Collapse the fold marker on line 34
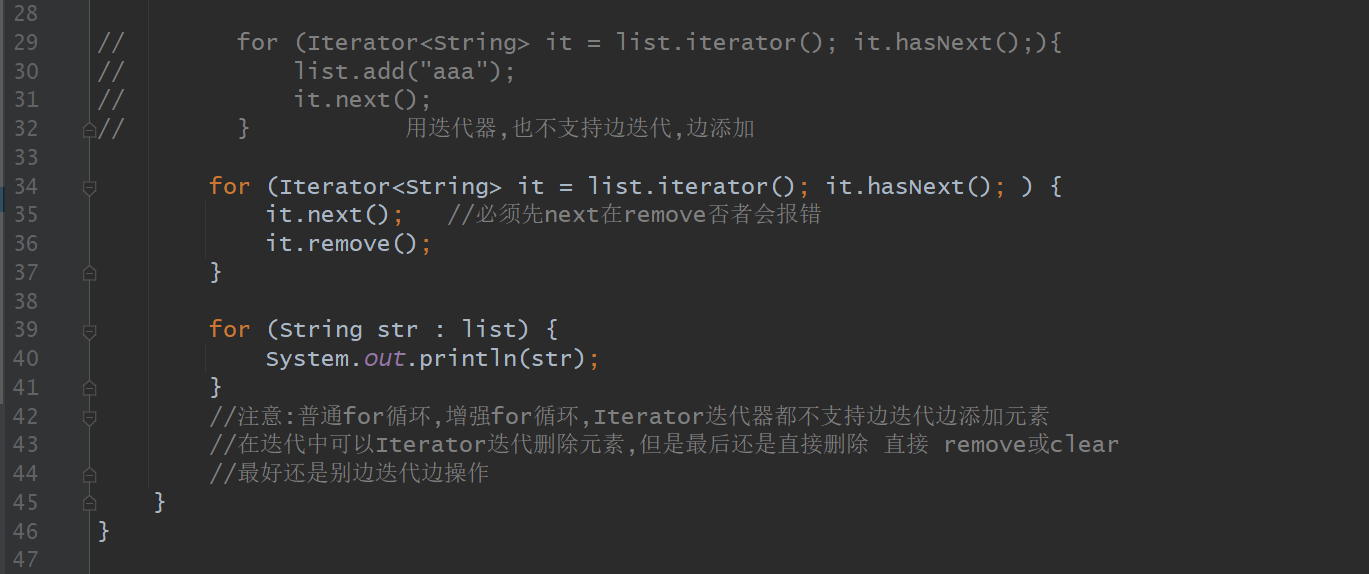This screenshot has height=574, width=1369. pyautogui.click(x=89, y=187)
